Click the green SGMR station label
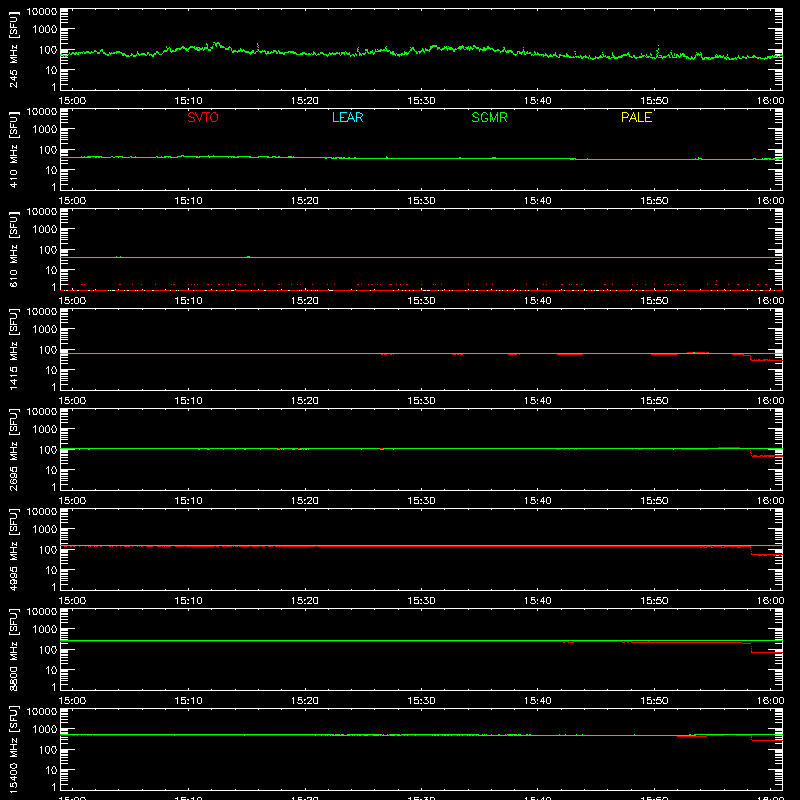 (x=489, y=117)
